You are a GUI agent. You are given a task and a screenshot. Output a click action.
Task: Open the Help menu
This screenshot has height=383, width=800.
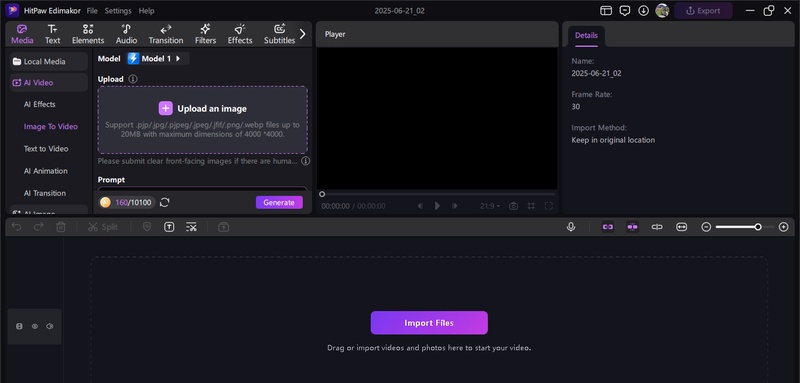pos(146,11)
